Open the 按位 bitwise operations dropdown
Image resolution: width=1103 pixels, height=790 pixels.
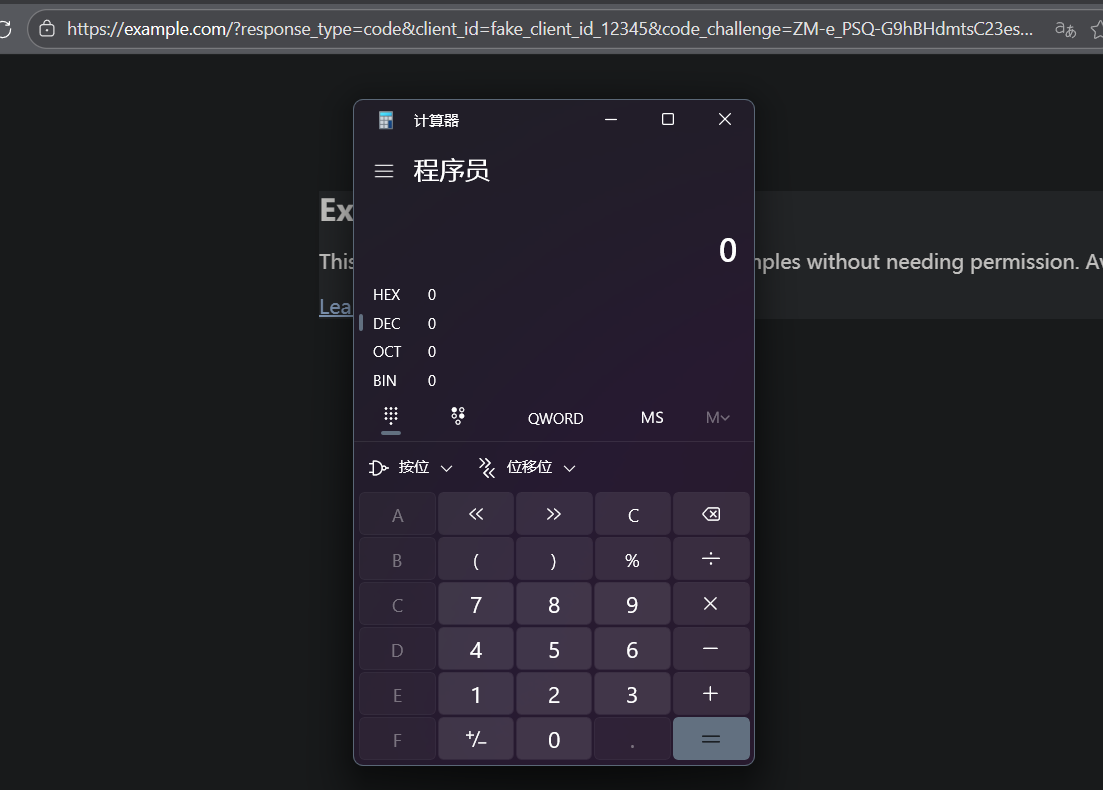(446, 467)
